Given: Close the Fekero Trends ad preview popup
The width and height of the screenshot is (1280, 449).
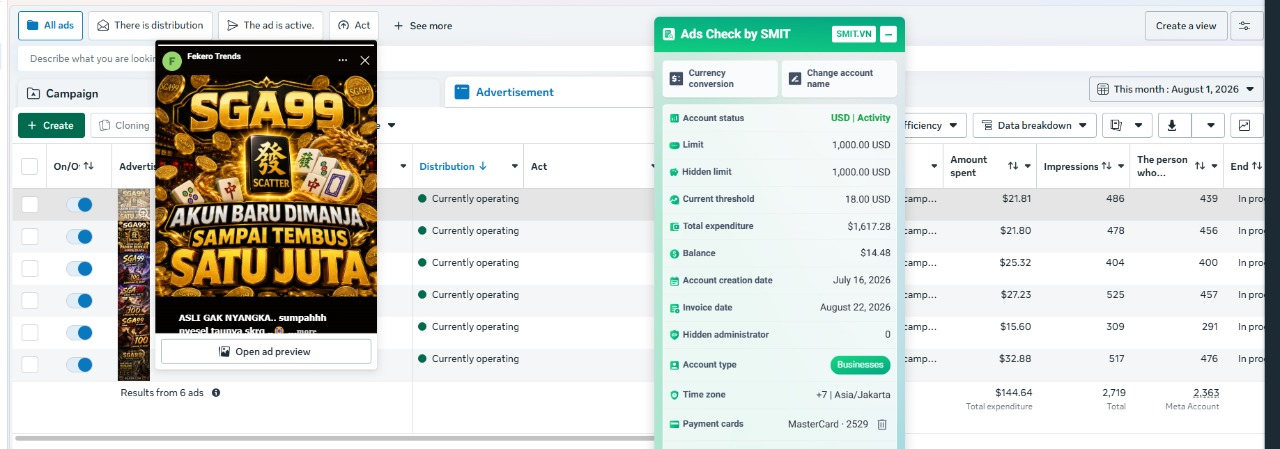Looking at the screenshot, I should (365, 60).
